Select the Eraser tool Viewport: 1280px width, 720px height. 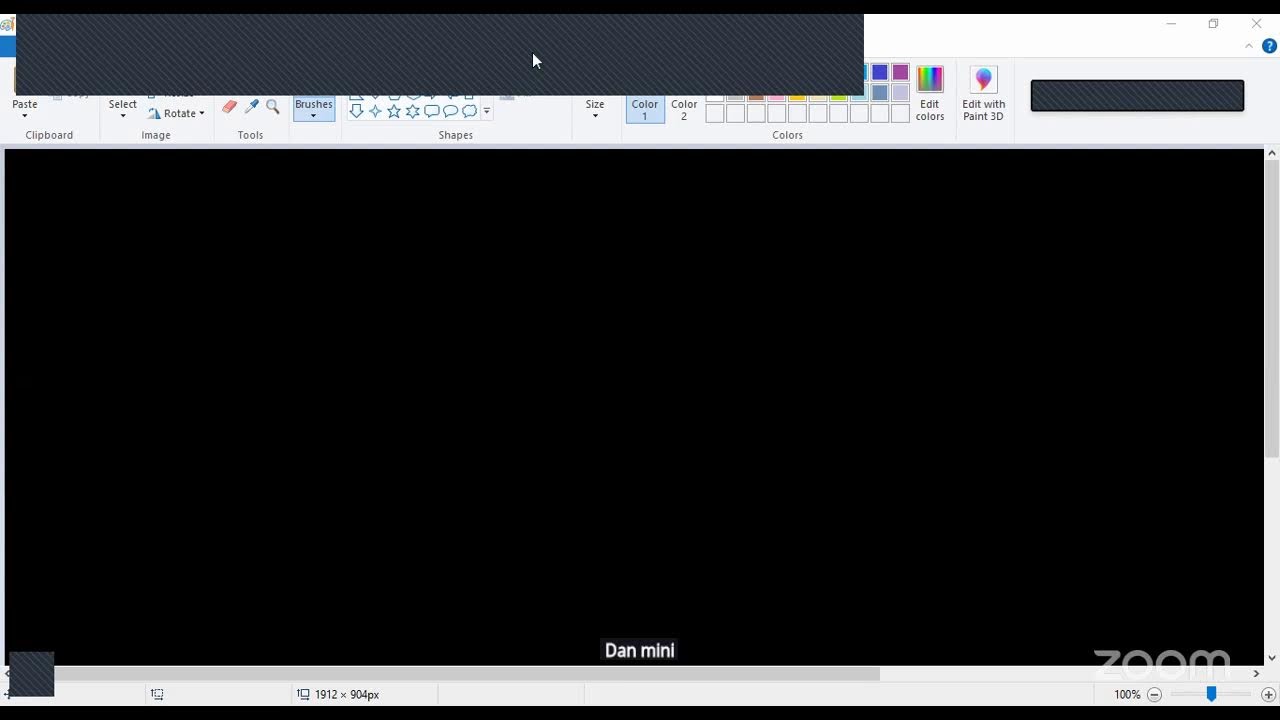[x=230, y=107]
